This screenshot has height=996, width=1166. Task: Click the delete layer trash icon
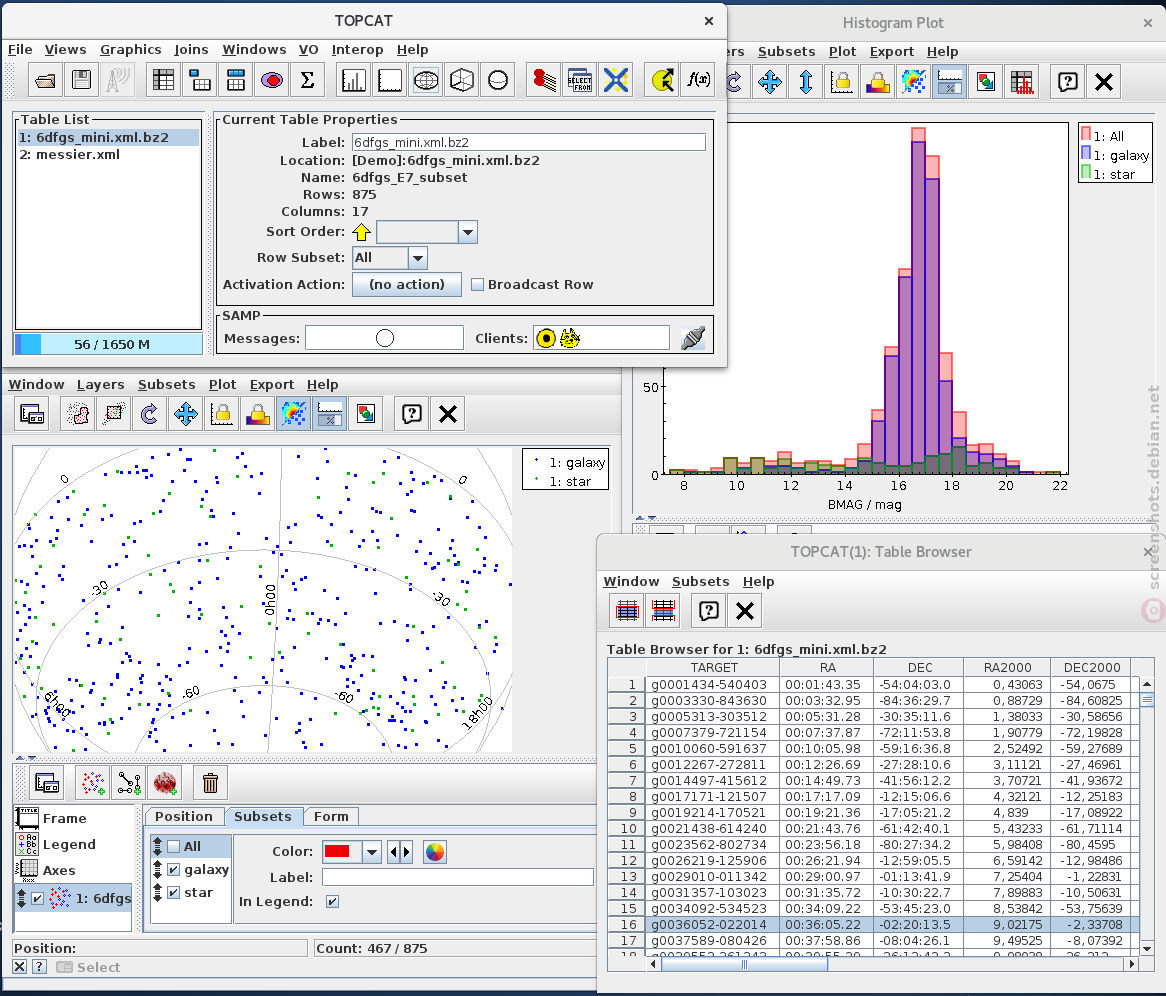click(210, 783)
